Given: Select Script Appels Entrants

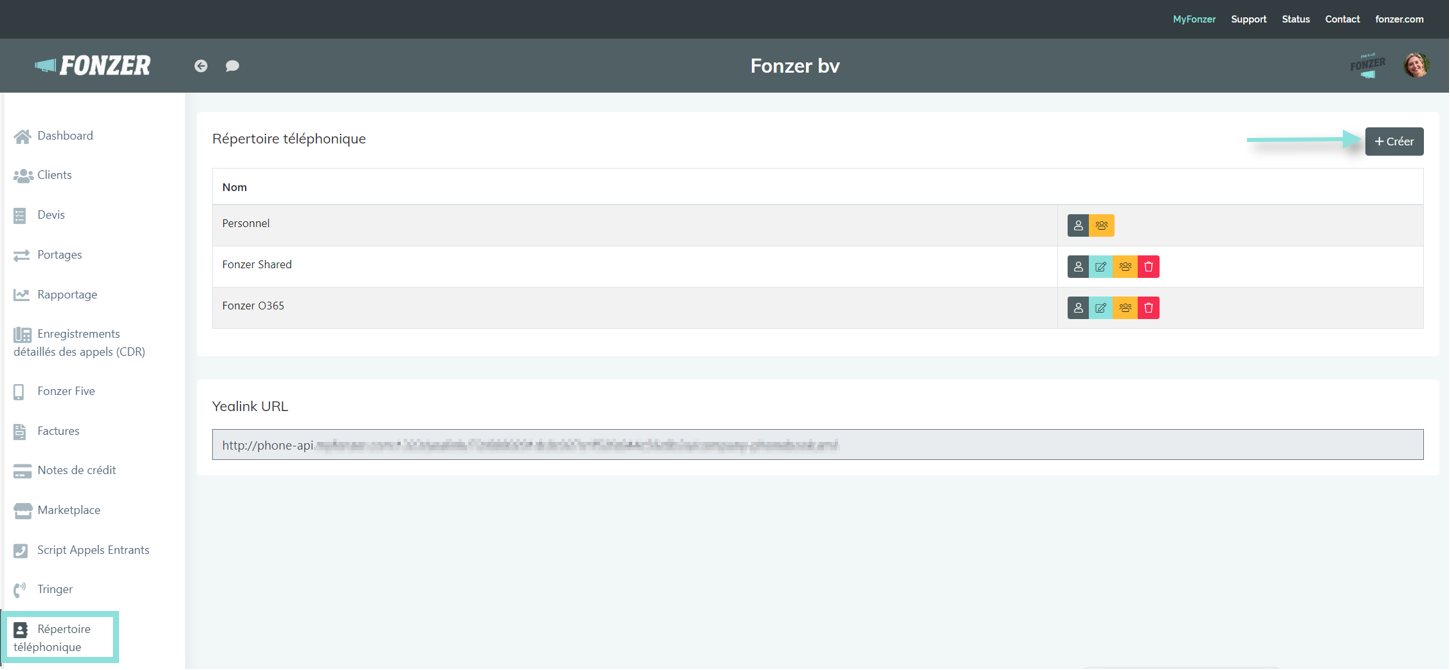Looking at the screenshot, I should click(82, 550).
